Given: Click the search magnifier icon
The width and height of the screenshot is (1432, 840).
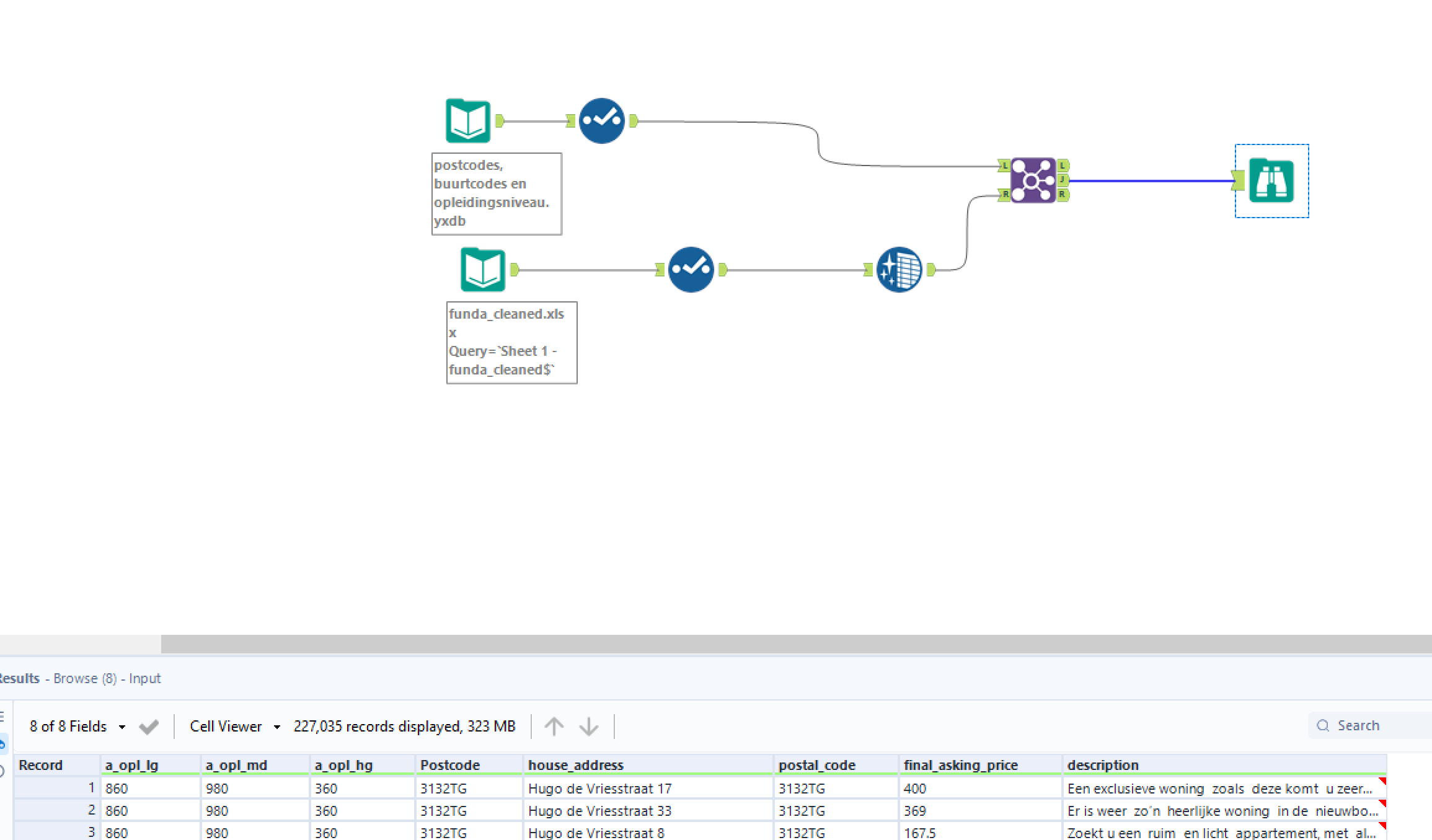Looking at the screenshot, I should pyautogui.click(x=1323, y=726).
